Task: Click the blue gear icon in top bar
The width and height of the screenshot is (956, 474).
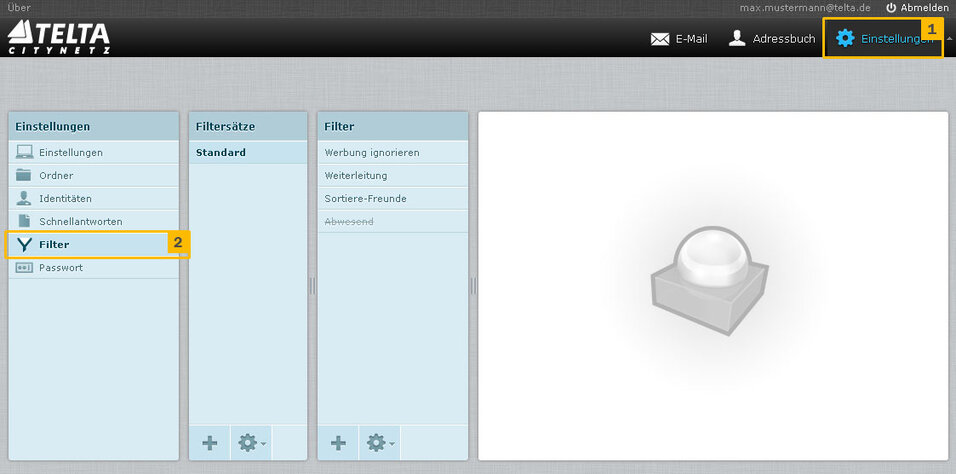Action: pos(845,38)
